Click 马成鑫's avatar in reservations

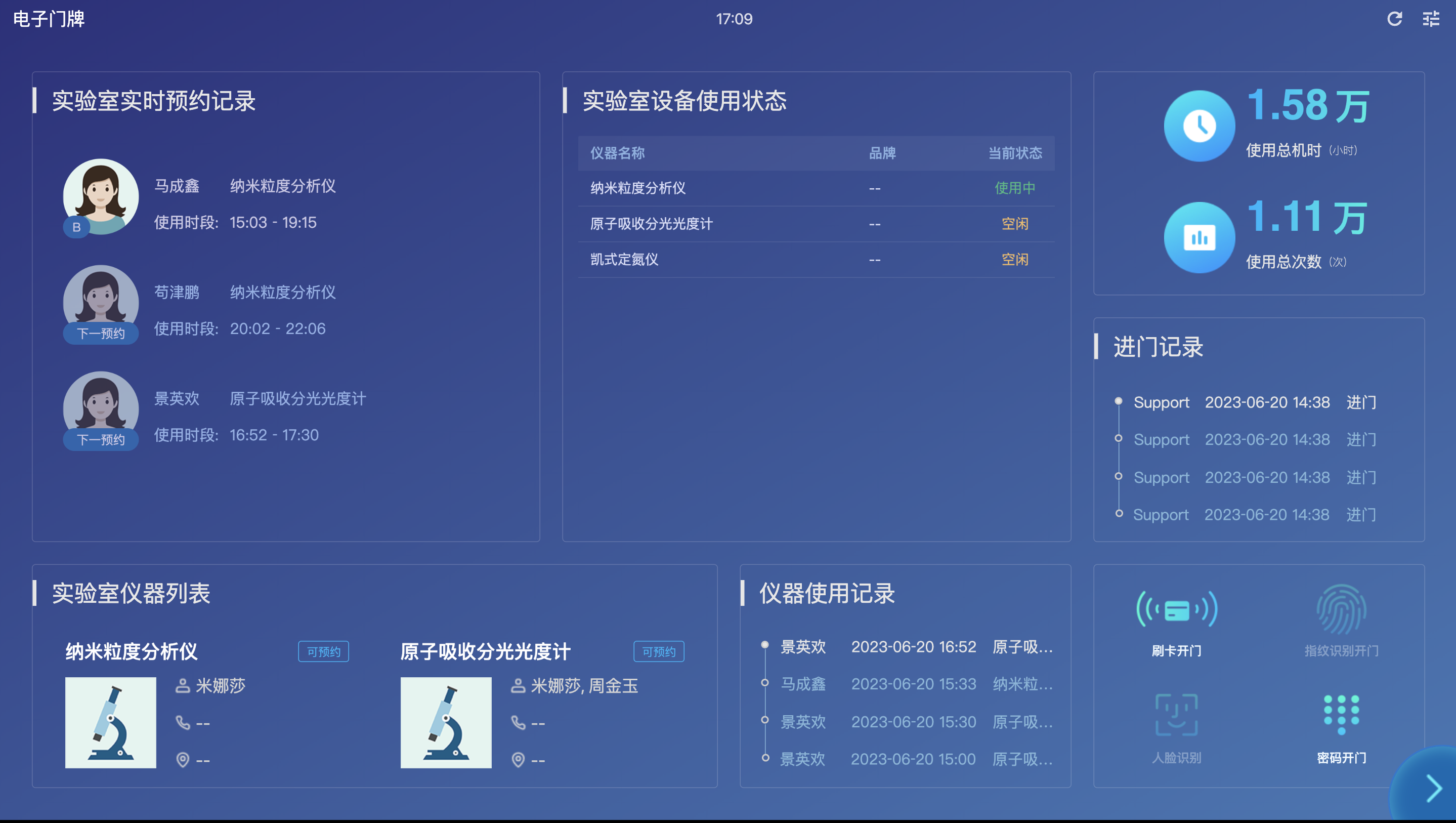tap(101, 196)
